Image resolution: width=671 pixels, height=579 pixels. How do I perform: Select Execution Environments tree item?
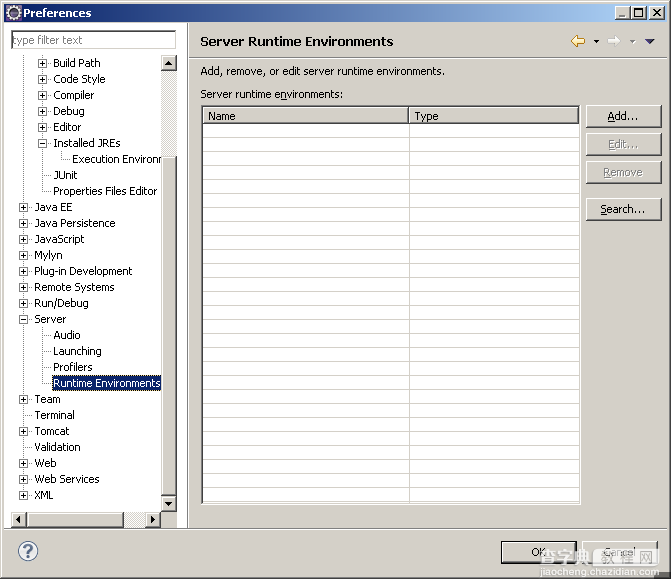tap(116, 159)
